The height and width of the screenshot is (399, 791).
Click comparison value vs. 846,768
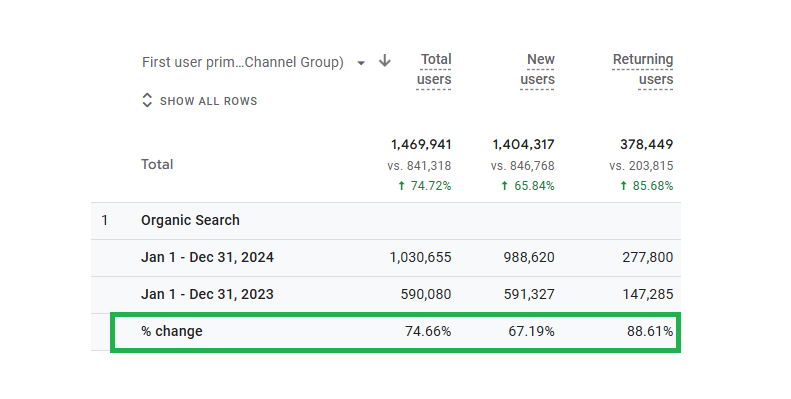coord(523,166)
